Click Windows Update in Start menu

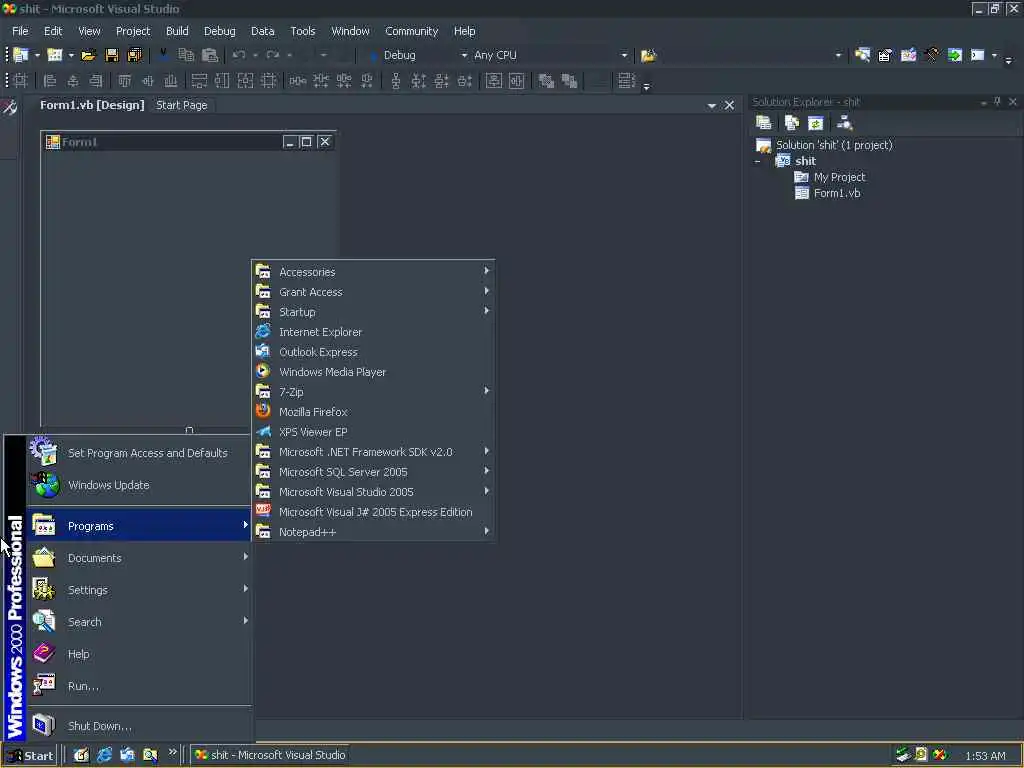(139, 485)
